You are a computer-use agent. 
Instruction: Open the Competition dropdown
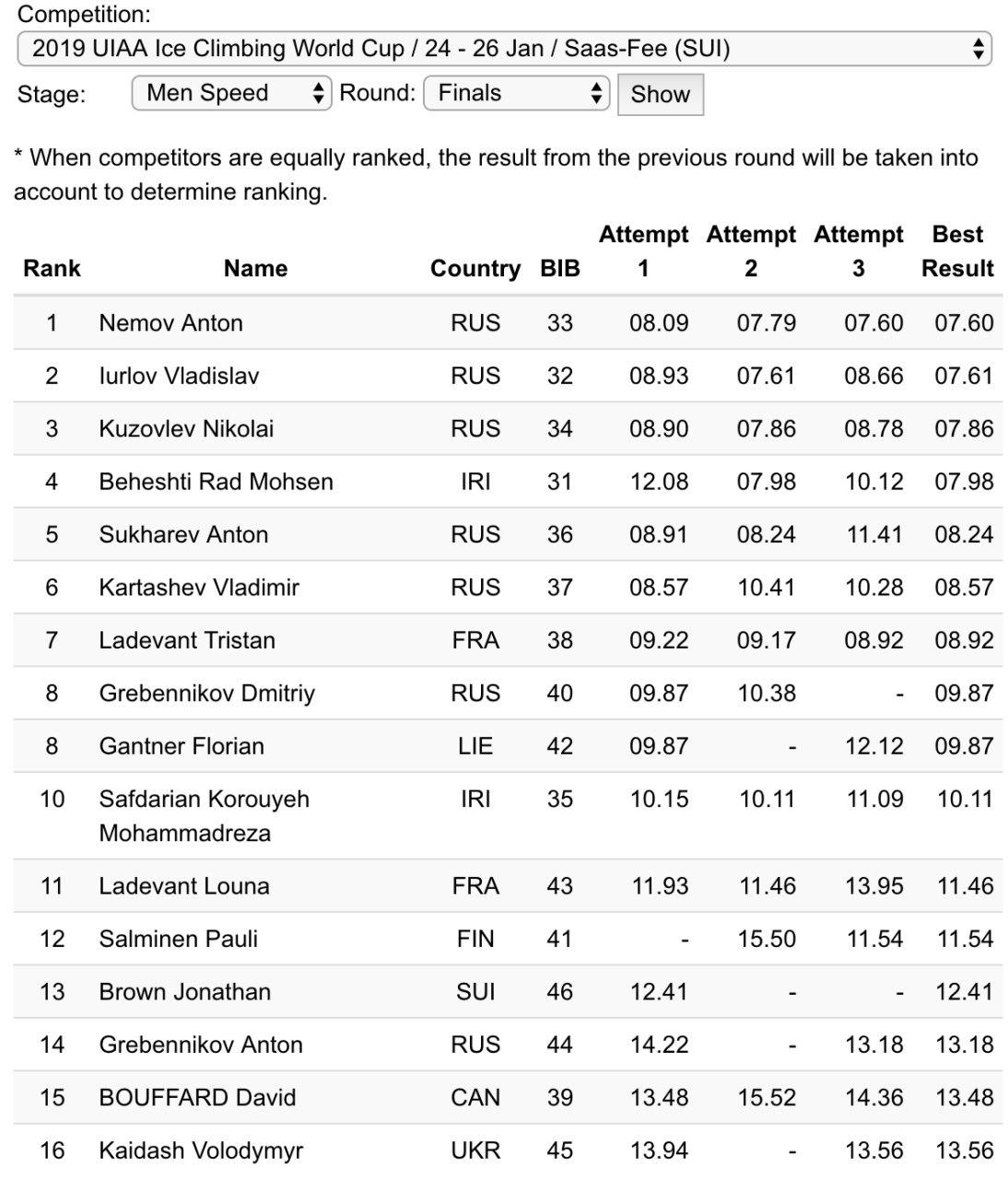[x=503, y=49]
